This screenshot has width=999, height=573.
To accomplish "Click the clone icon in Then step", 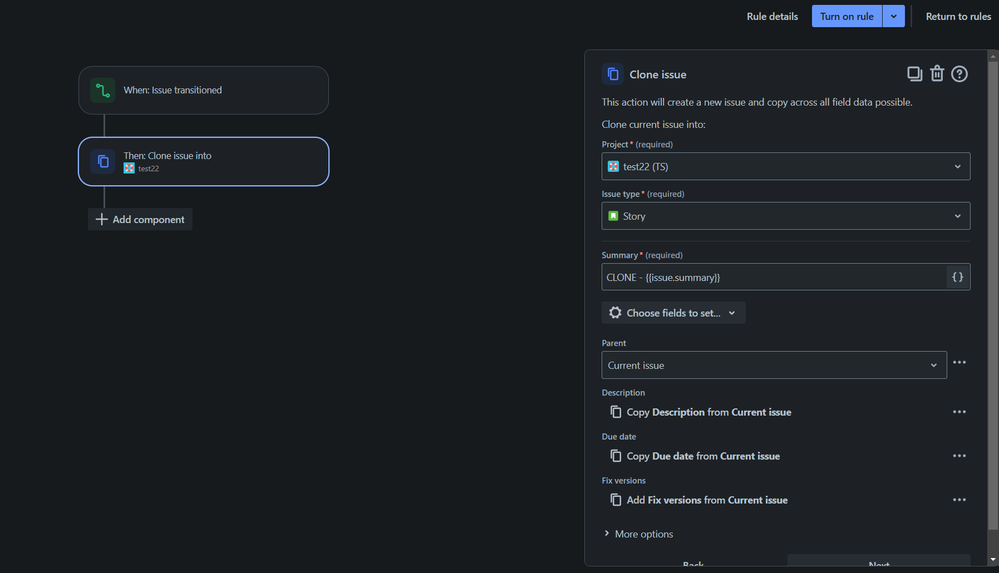I will tap(103, 161).
